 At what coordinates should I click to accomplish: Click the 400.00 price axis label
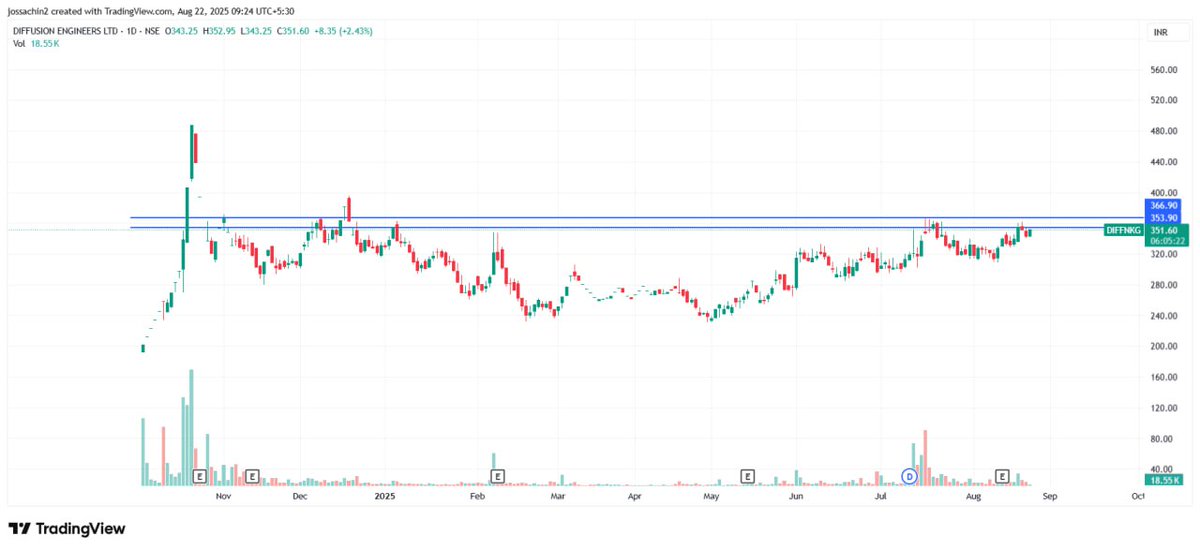[1163, 193]
